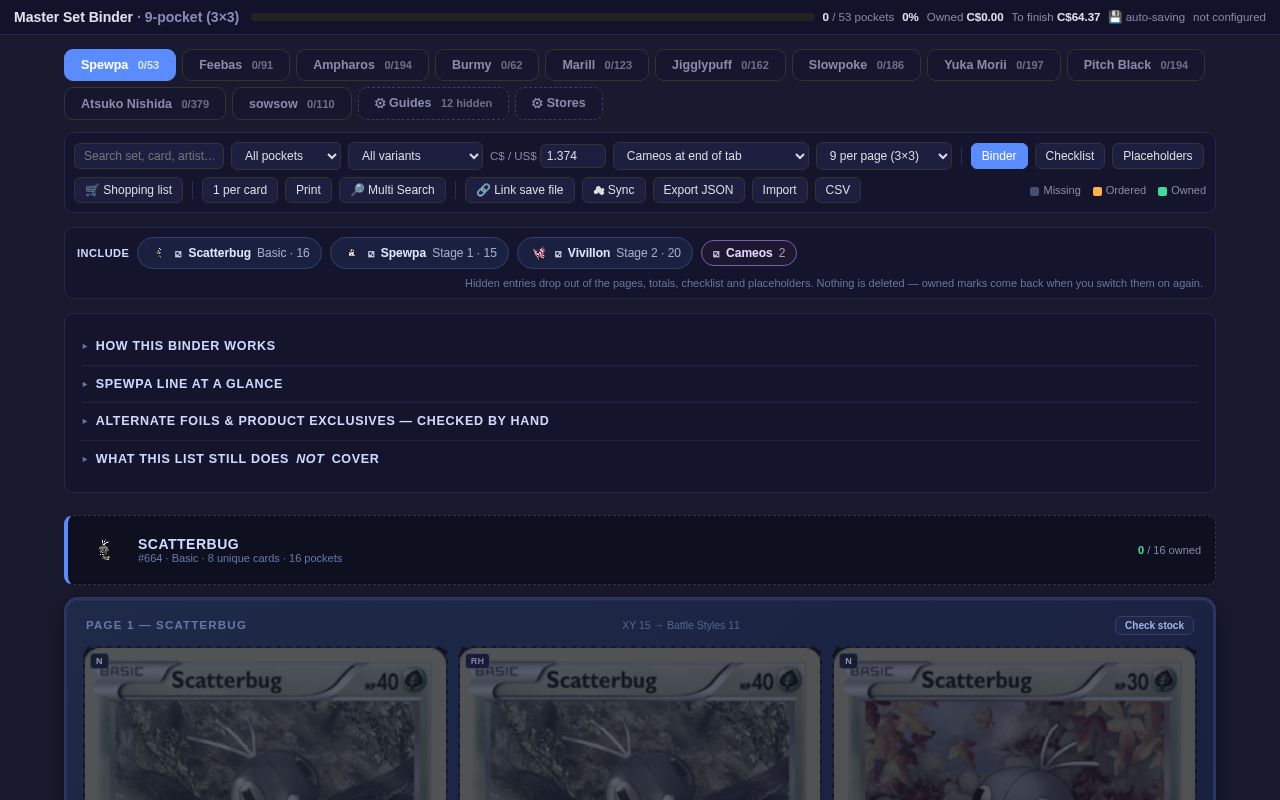Click the shopping cart icon
1280x800 pixels.
click(92, 190)
